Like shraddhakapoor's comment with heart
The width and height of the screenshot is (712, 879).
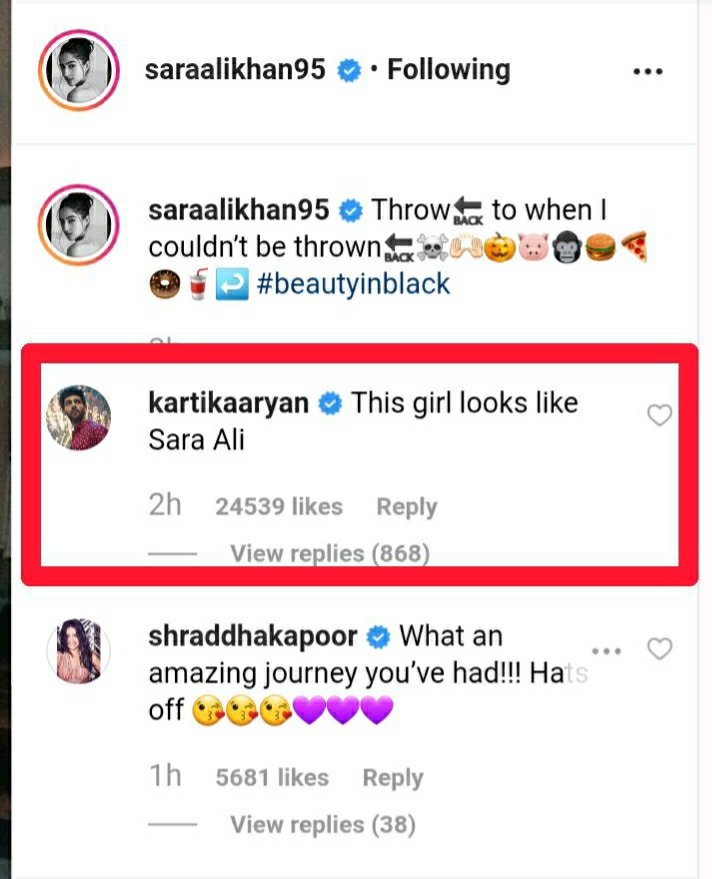(659, 649)
